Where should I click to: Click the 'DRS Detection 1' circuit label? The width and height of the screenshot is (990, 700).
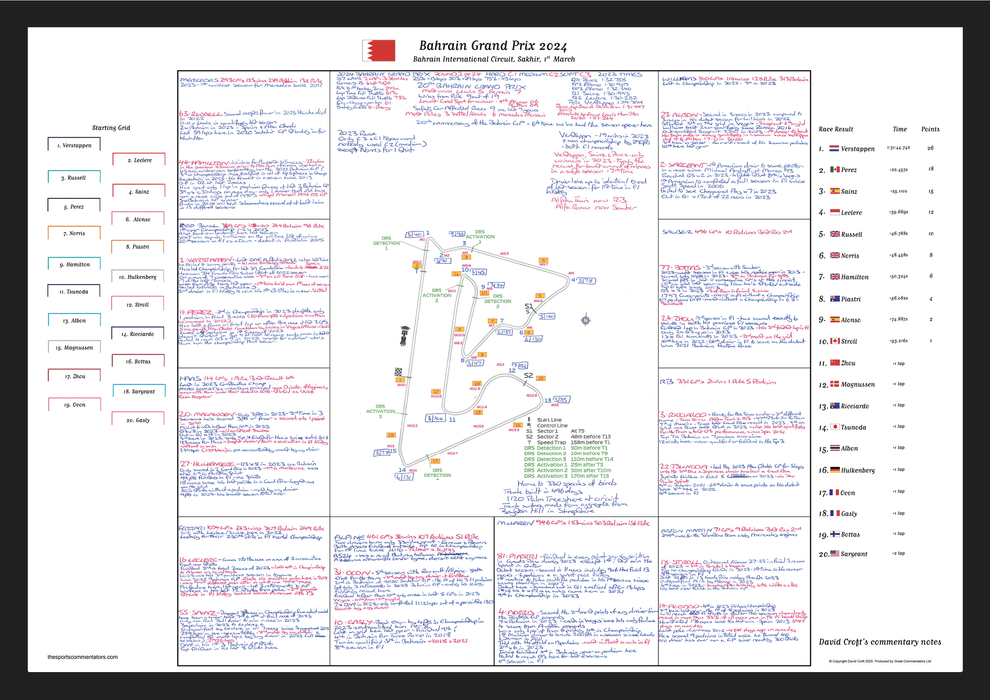point(385,243)
